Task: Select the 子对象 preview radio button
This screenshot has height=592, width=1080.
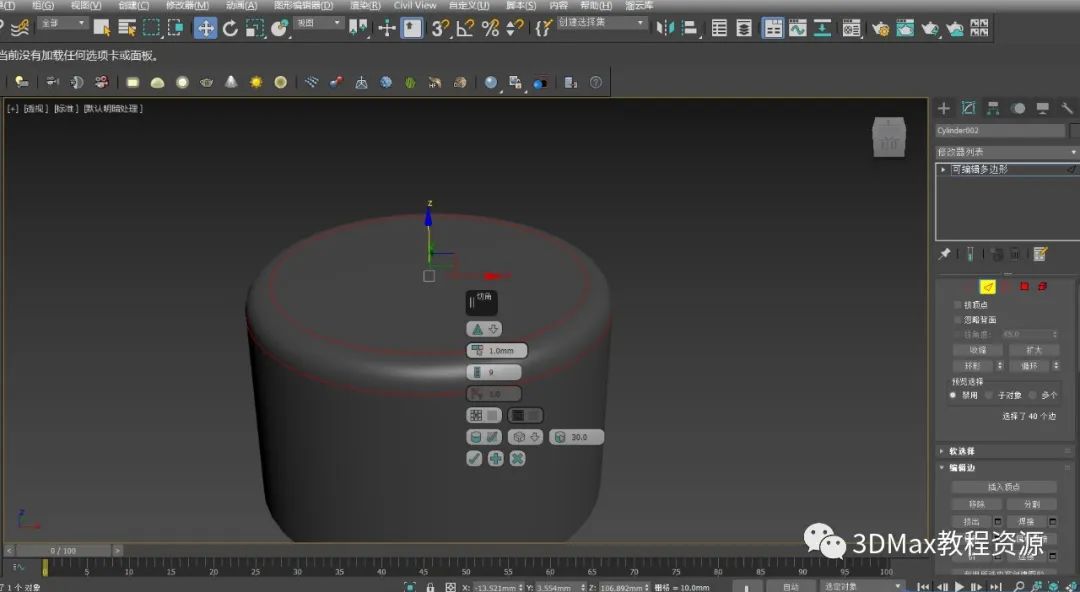Action: pos(991,395)
